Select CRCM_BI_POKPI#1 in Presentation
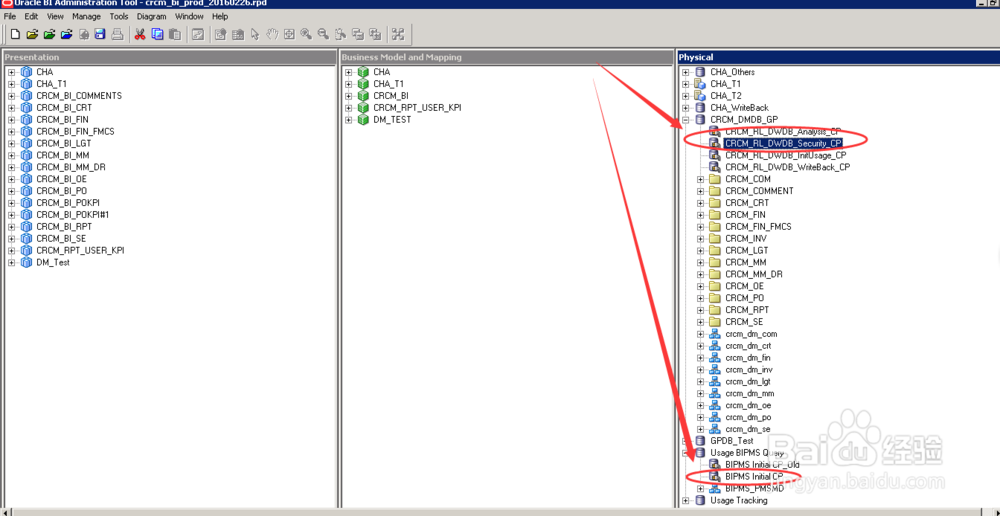 point(73,215)
